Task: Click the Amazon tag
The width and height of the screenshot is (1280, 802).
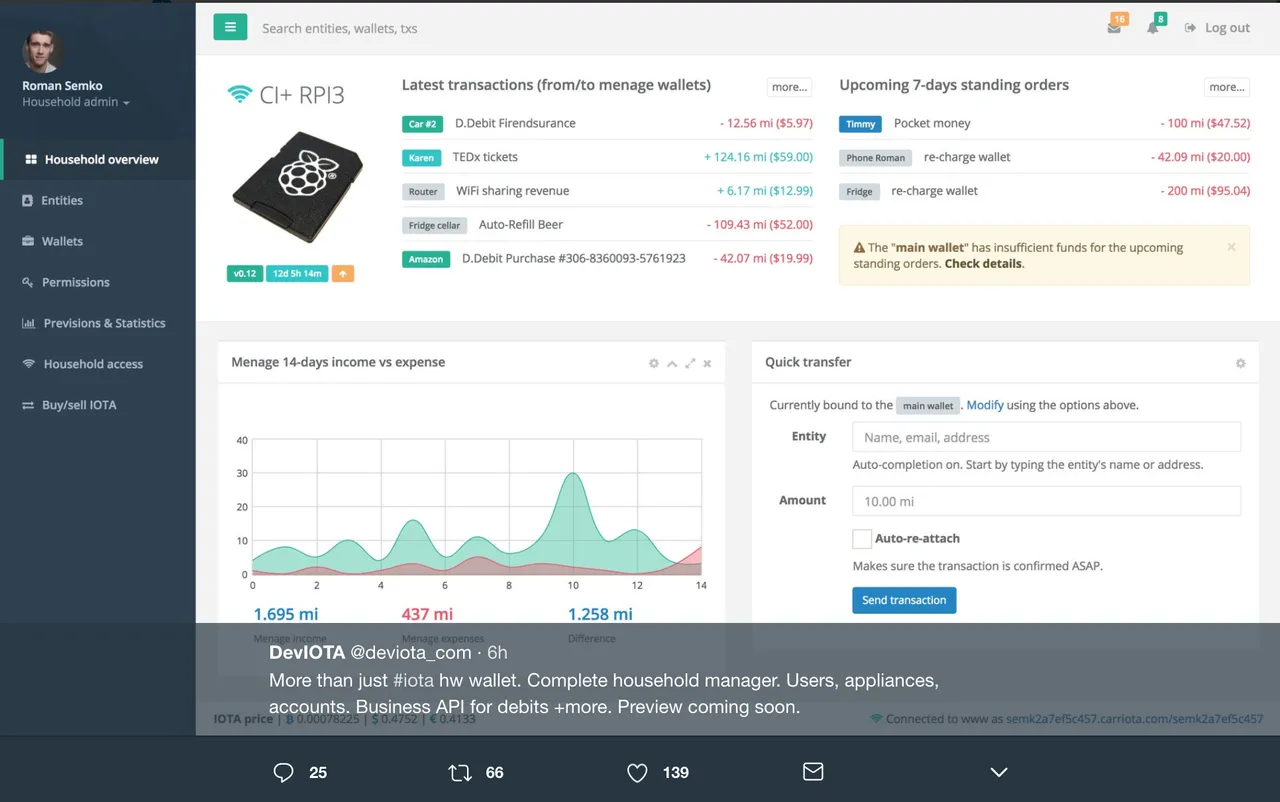Action: point(425,259)
